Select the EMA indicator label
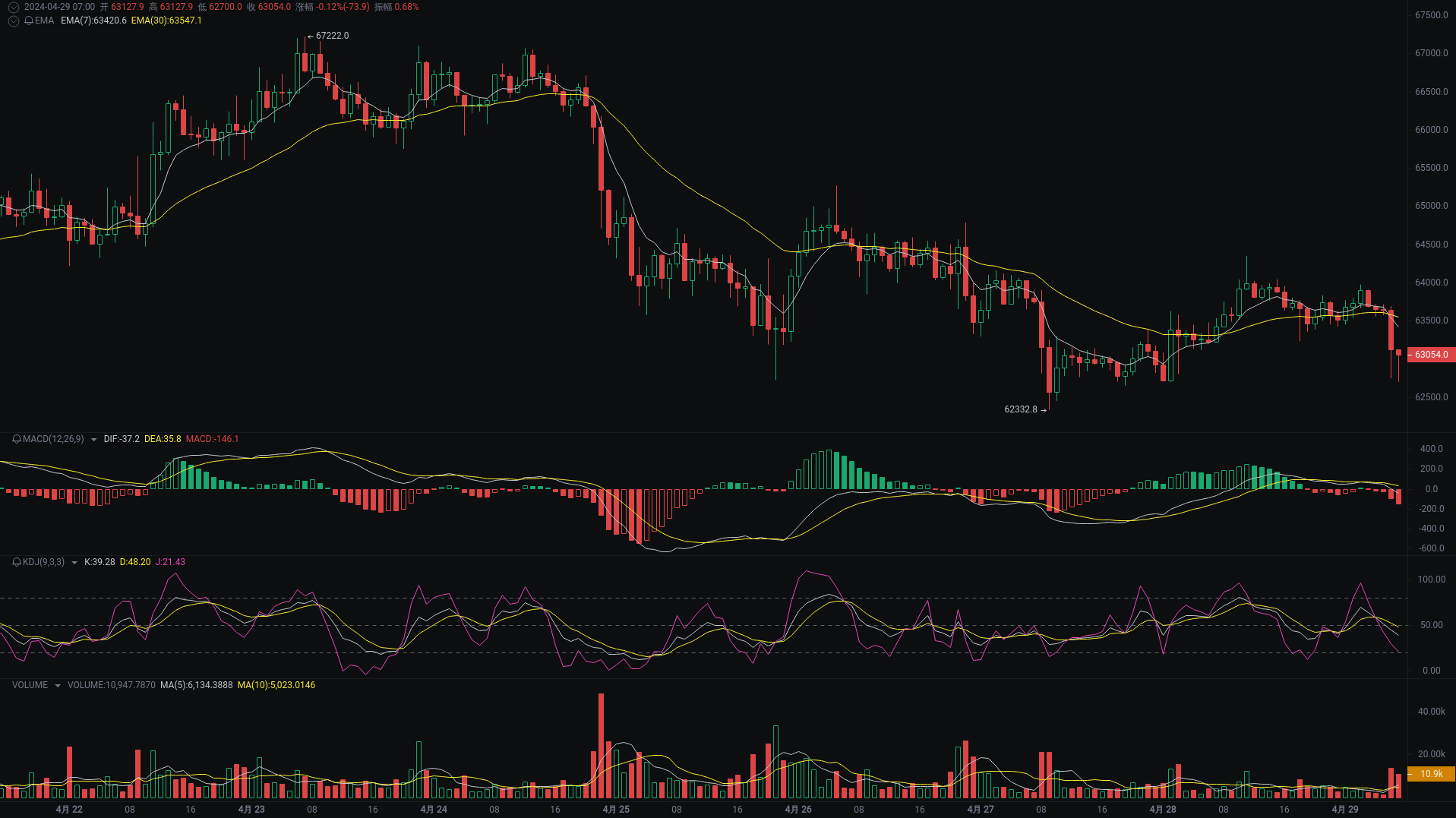Screen dimensions: 1456x818 [x=44, y=21]
